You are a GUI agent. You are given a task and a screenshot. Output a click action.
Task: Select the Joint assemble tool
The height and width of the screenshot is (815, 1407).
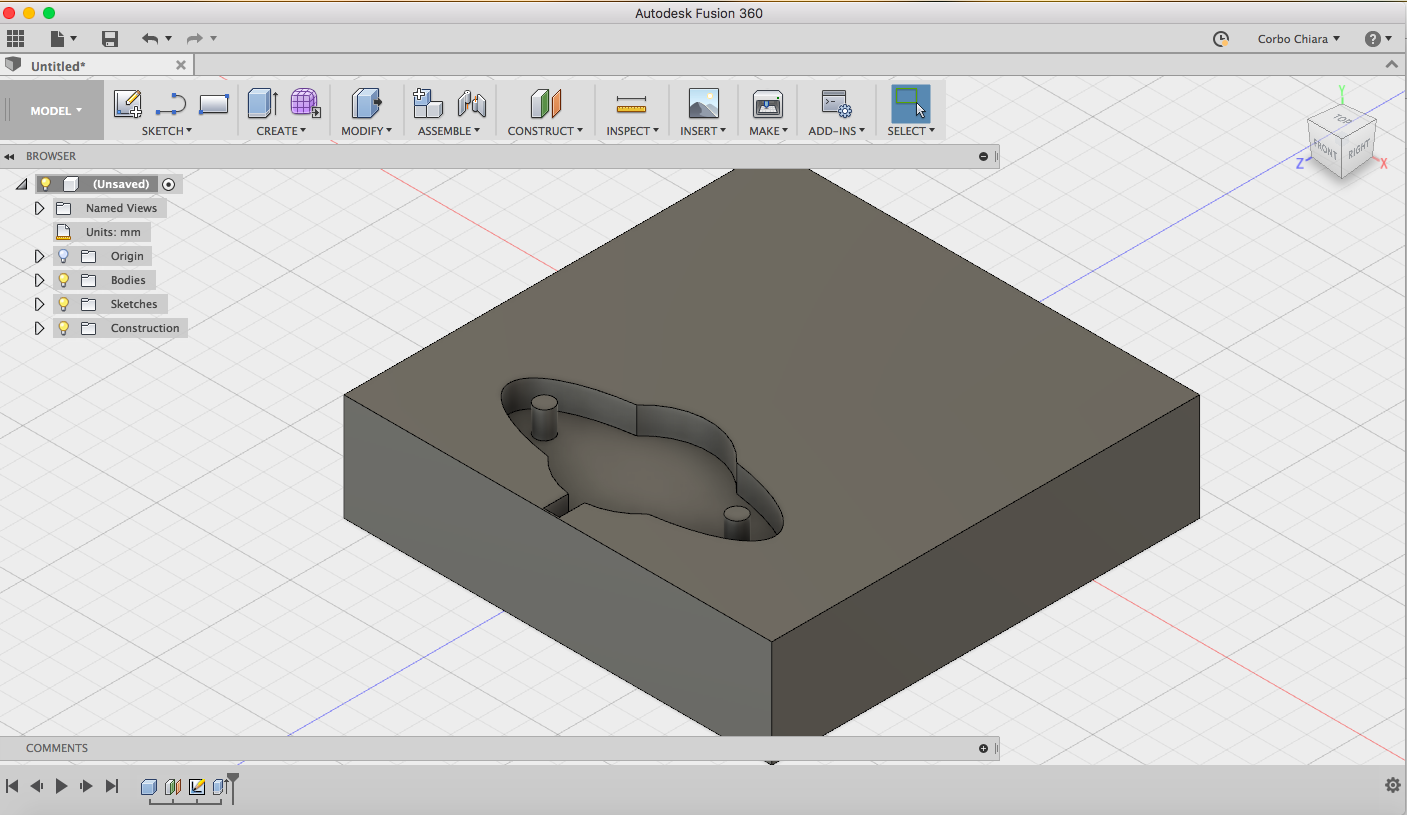[x=471, y=104]
